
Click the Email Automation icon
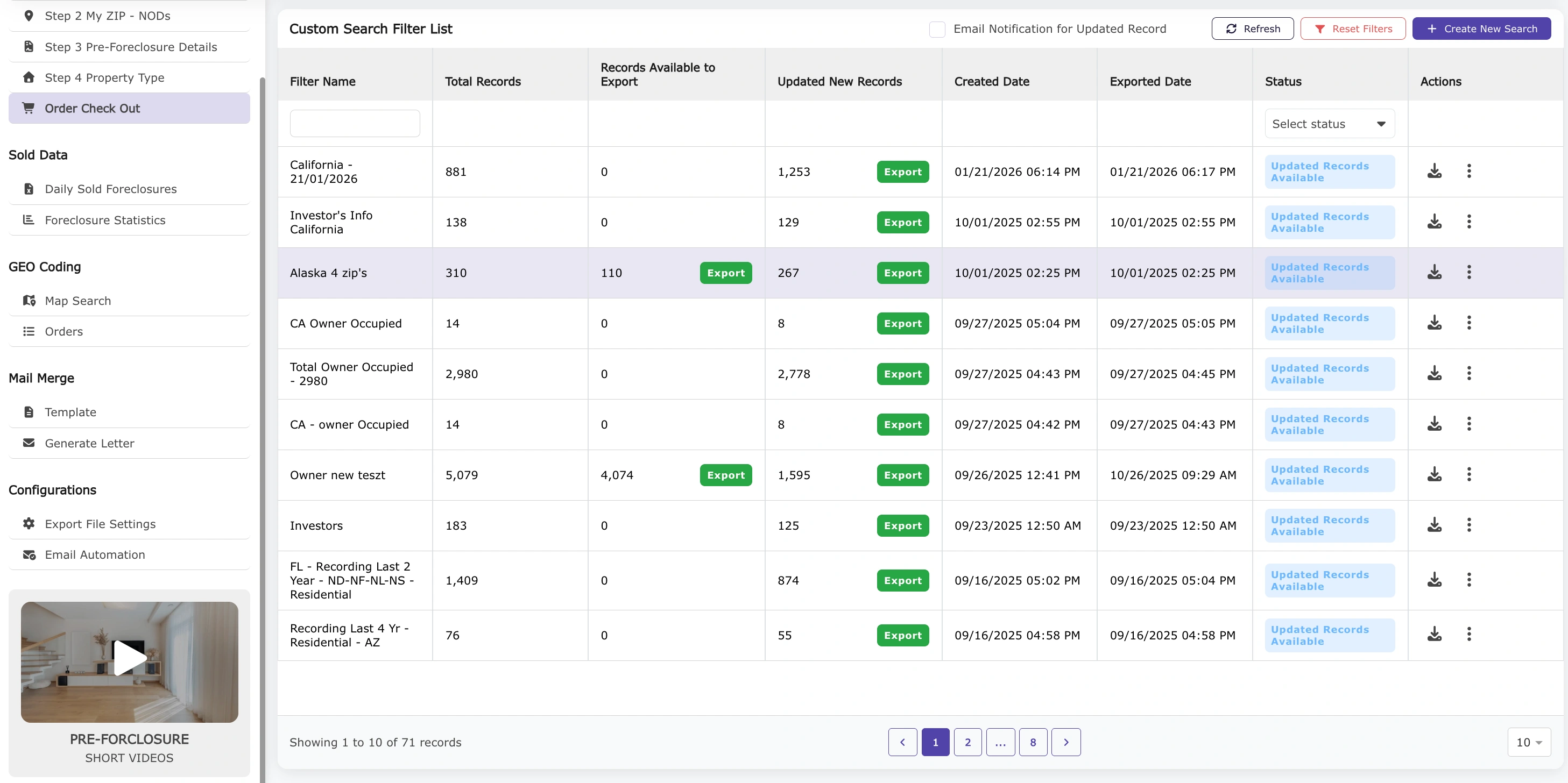[x=29, y=555]
